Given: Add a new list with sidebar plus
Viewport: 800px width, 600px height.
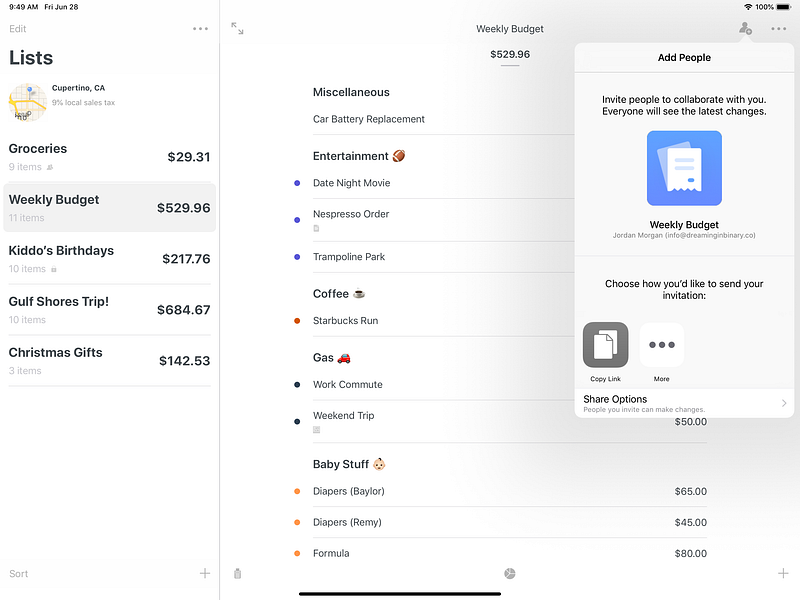Looking at the screenshot, I should 205,573.
